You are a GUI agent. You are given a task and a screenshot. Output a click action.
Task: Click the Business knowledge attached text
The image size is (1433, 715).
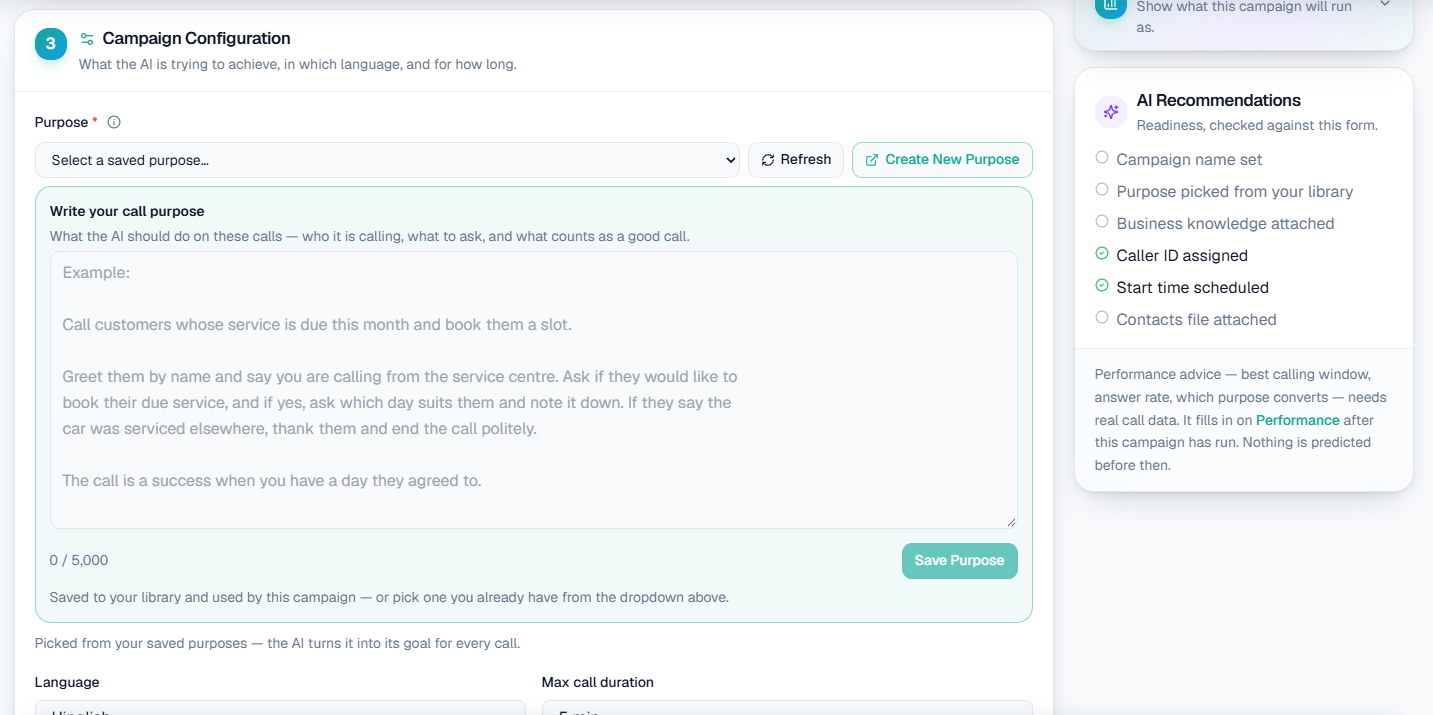(x=1225, y=224)
